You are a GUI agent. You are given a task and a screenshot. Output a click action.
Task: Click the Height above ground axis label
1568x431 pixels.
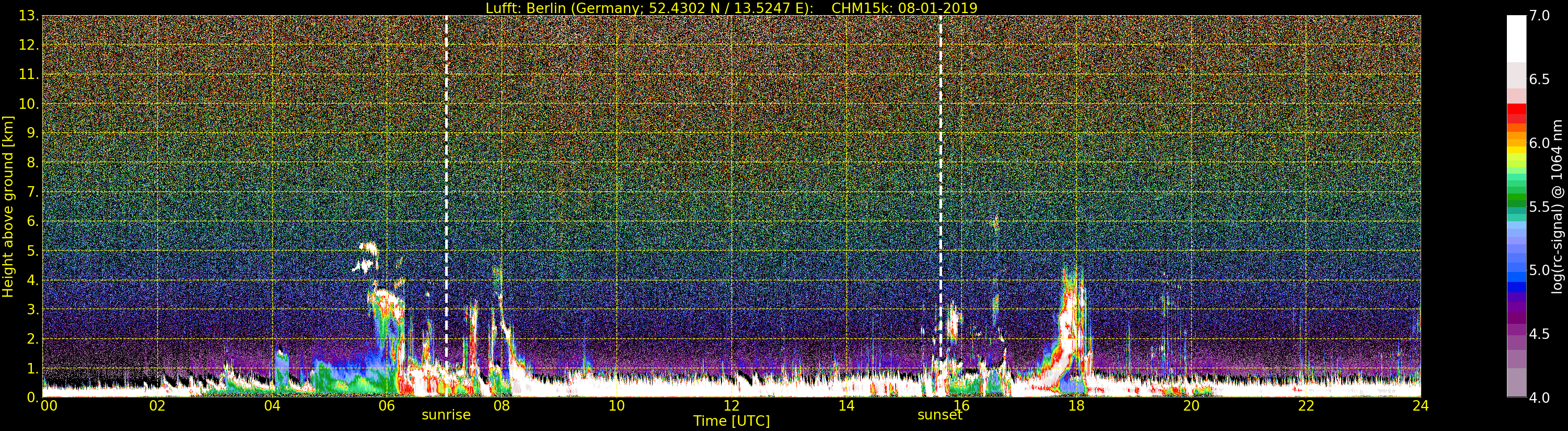8,207
